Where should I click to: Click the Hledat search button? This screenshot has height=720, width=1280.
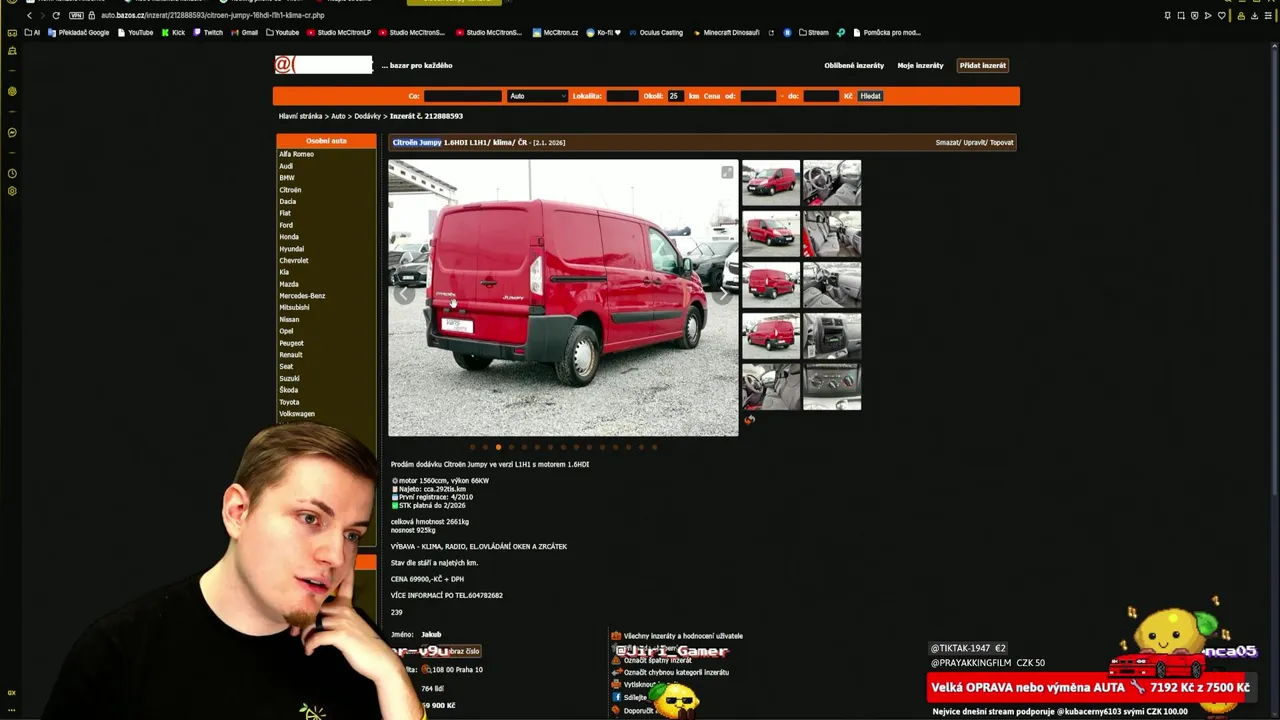click(870, 96)
